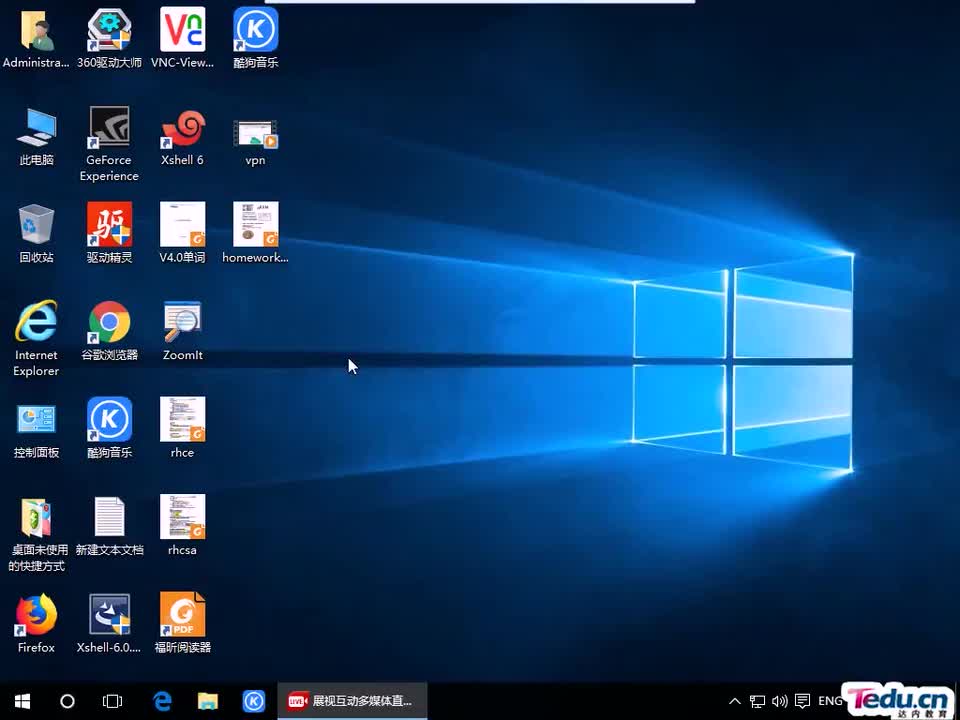Open Task View from the taskbar
The height and width of the screenshot is (720, 960).
[112, 701]
